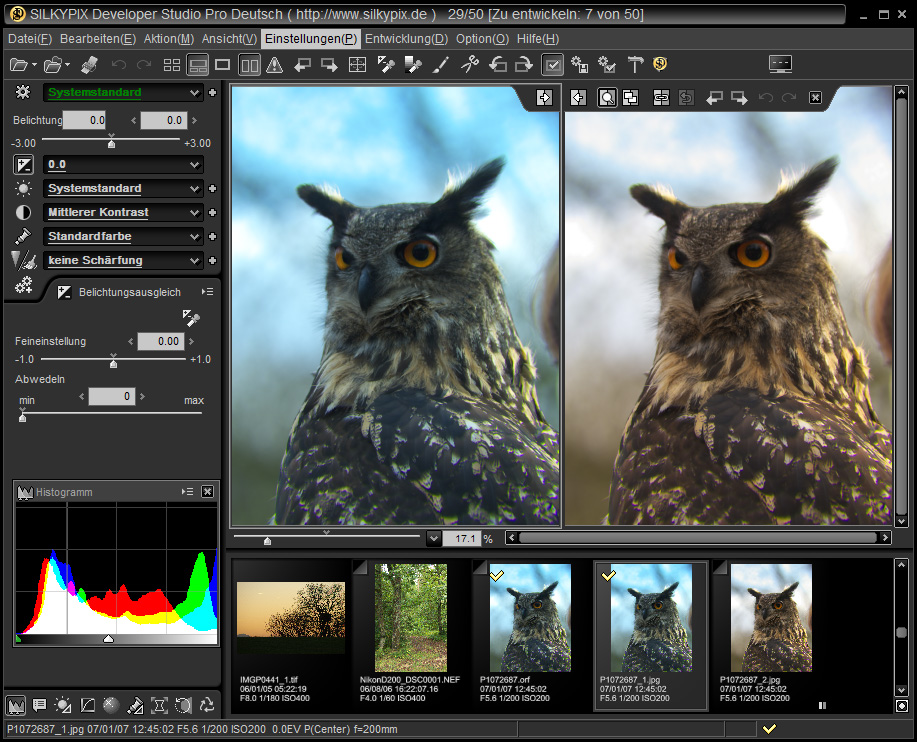Open the Ansicht(V) menu
This screenshot has height=742, width=917.
point(229,39)
